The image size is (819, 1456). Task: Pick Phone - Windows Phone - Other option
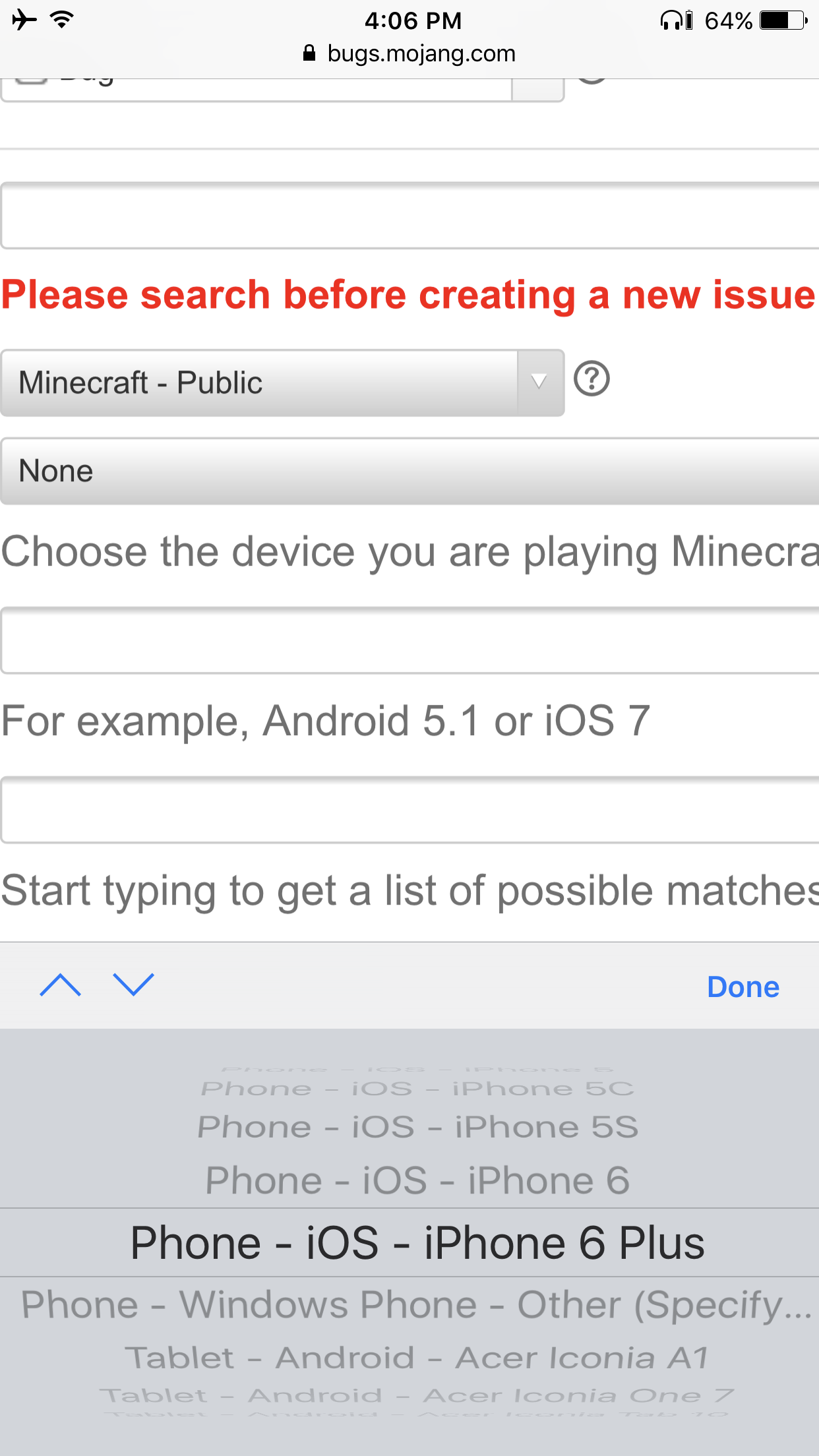point(415,1304)
